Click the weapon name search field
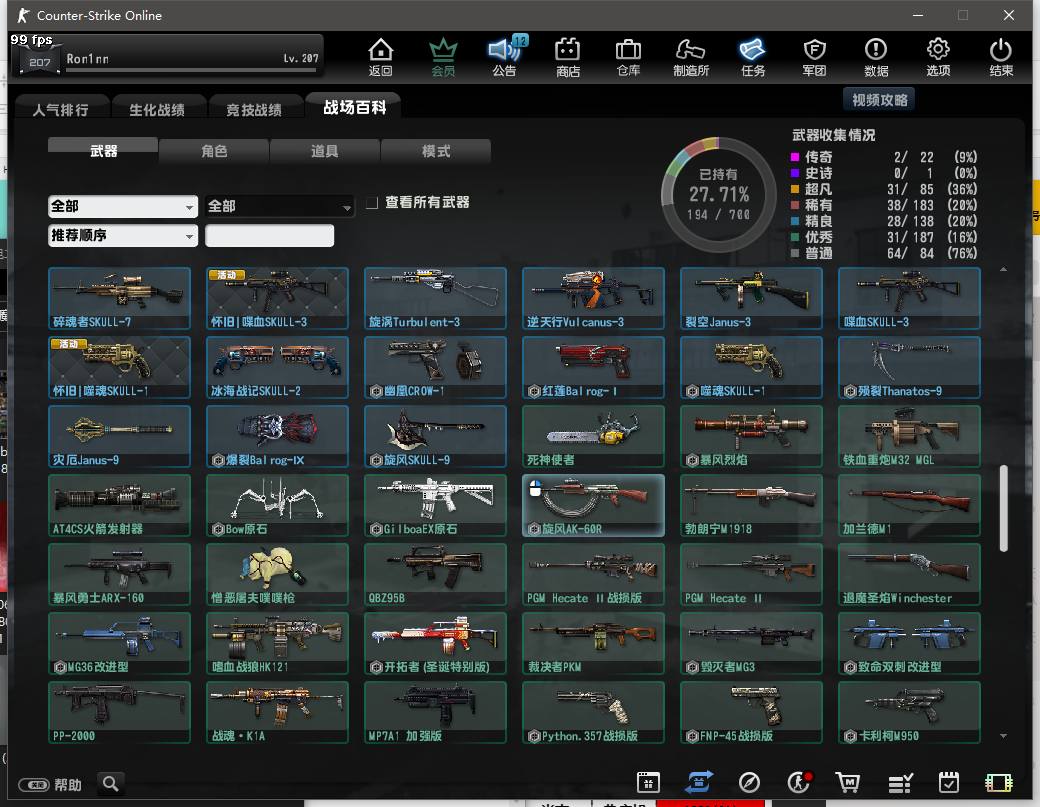1040x807 pixels. 270,236
